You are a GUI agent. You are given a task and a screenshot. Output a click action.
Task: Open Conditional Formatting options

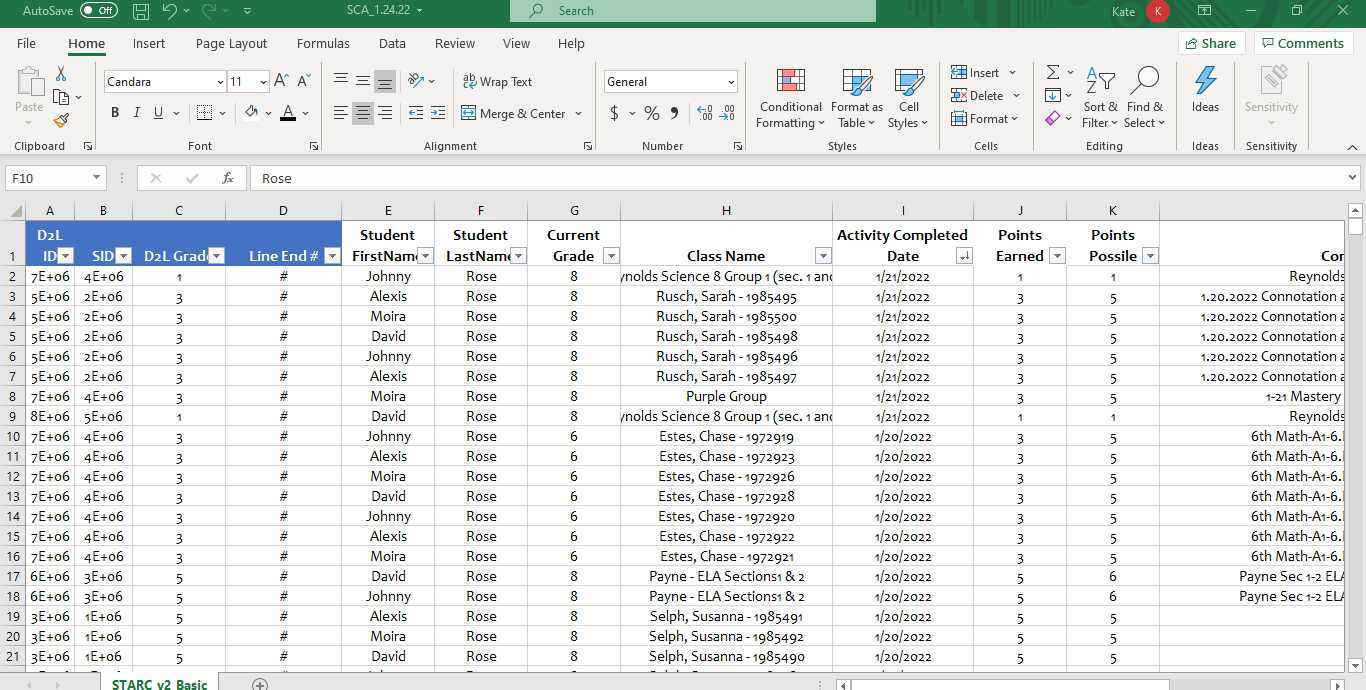[x=790, y=97]
